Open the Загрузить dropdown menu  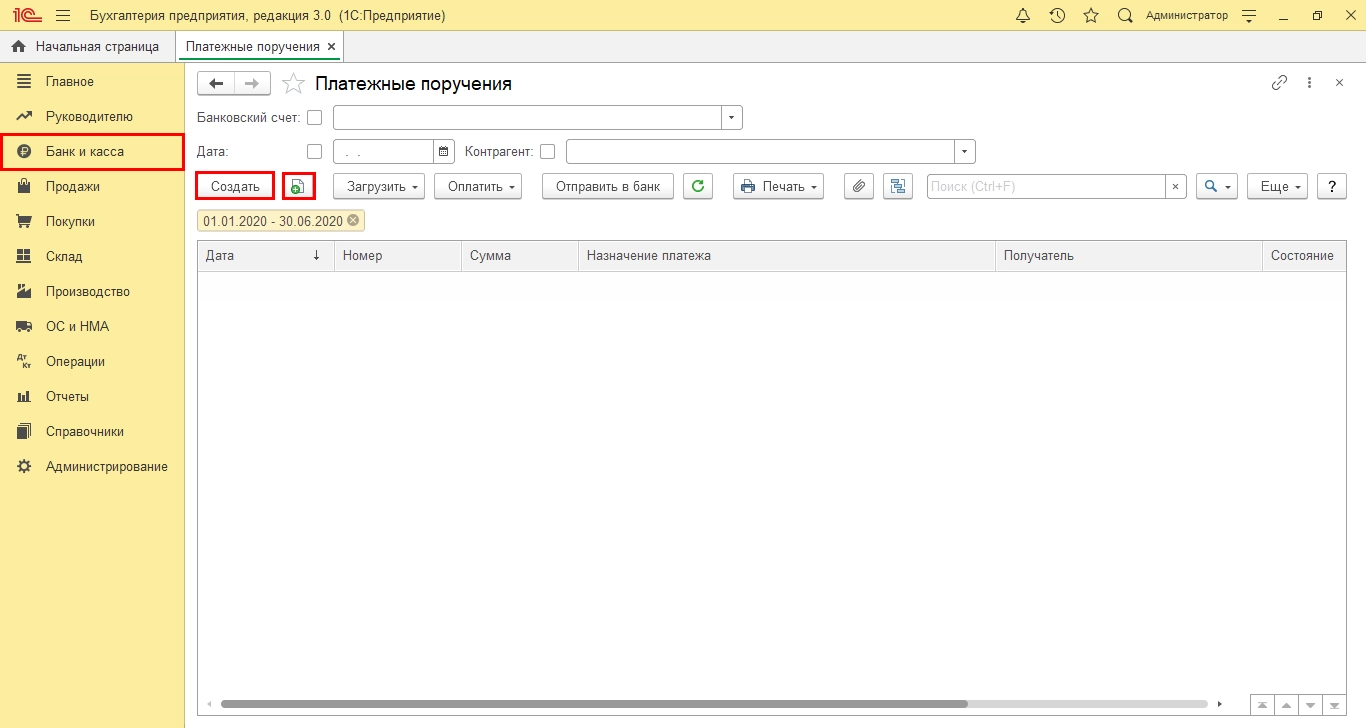click(379, 186)
